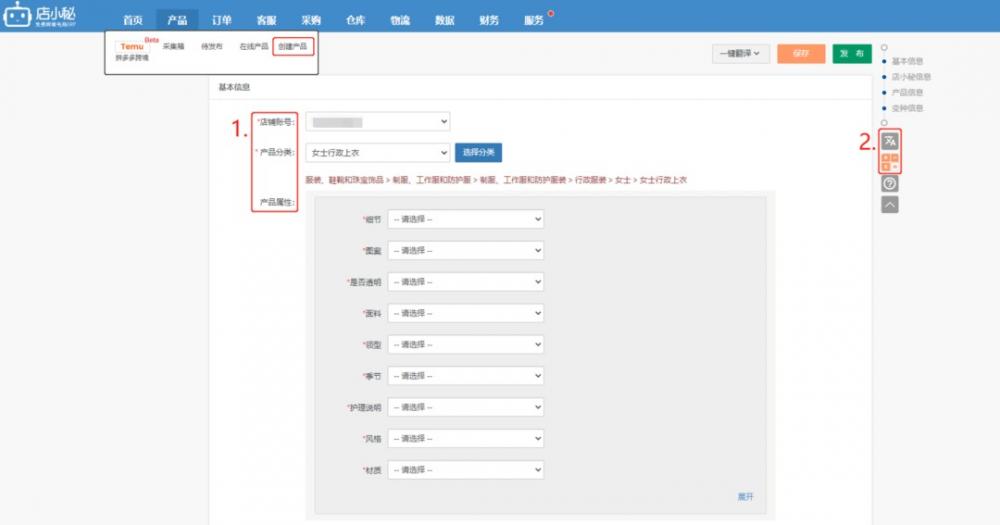The height and width of the screenshot is (525, 1000).
Task: Open the 店铺账号 dropdown
Action: pyautogui.click(x=378, y=122)
